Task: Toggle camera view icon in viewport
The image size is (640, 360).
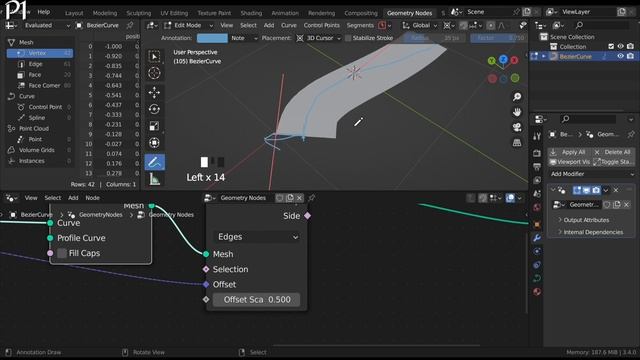Action: (517, 127)
